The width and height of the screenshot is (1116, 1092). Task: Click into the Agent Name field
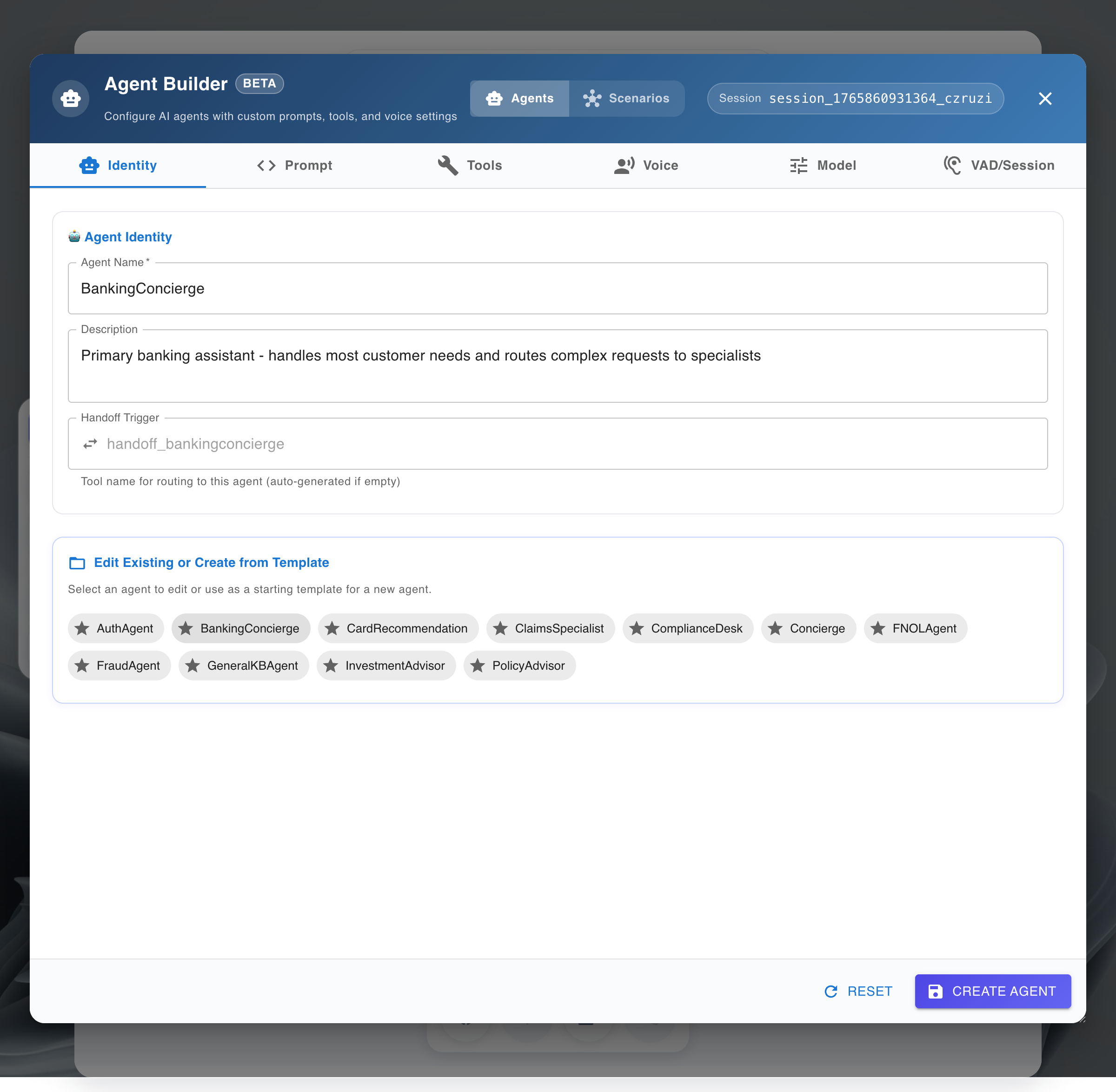click(558, 289)
